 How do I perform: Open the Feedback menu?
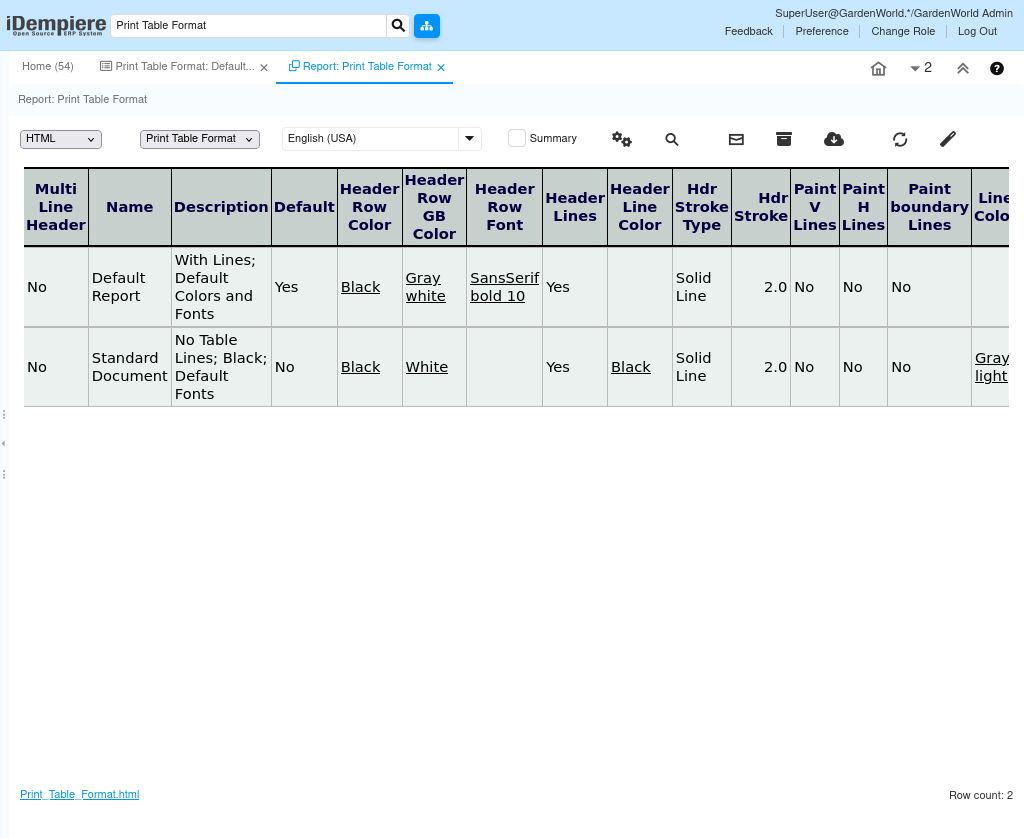click(x=748, y=31)
